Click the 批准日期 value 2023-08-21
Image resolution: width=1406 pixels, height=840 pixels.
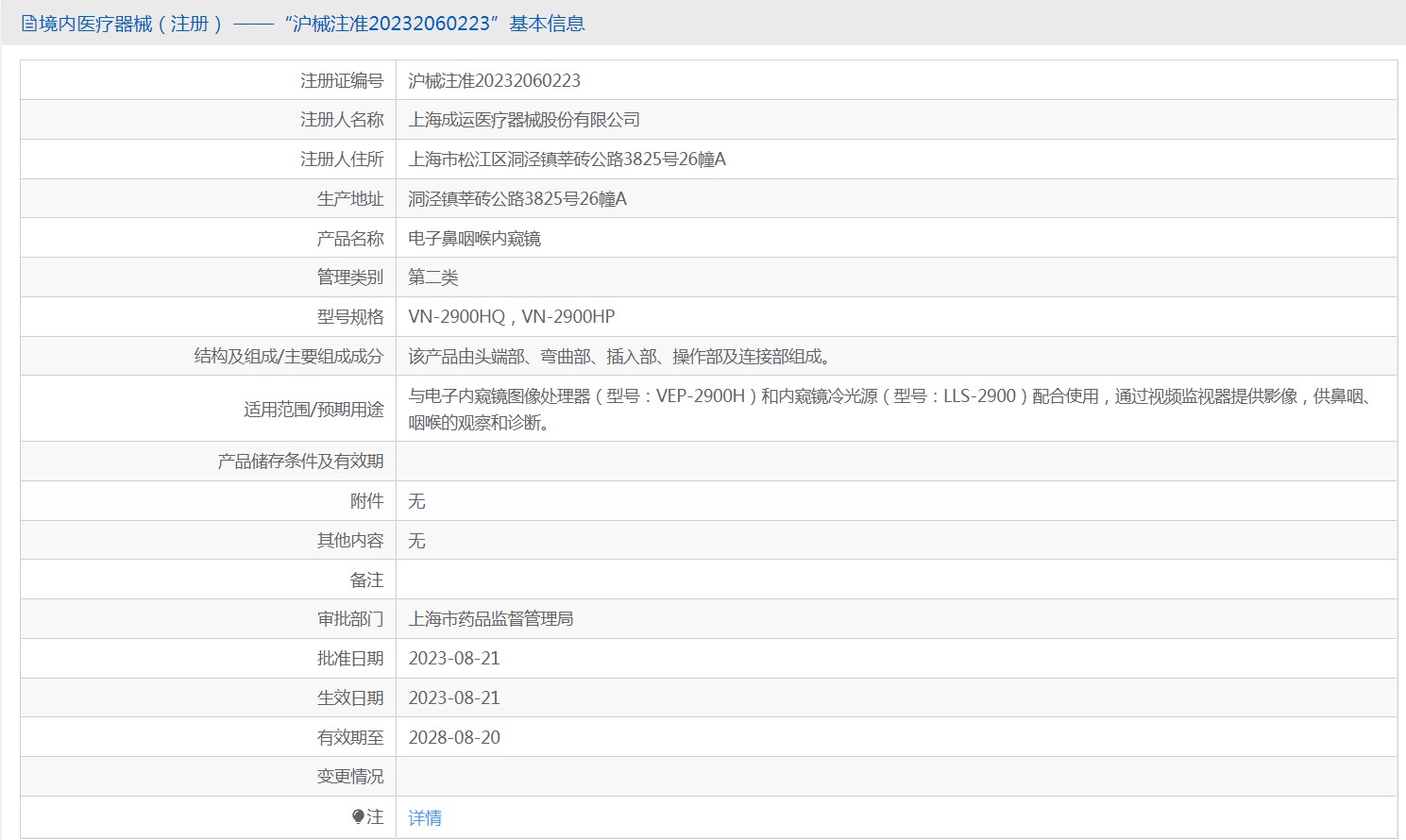[454, 659]
